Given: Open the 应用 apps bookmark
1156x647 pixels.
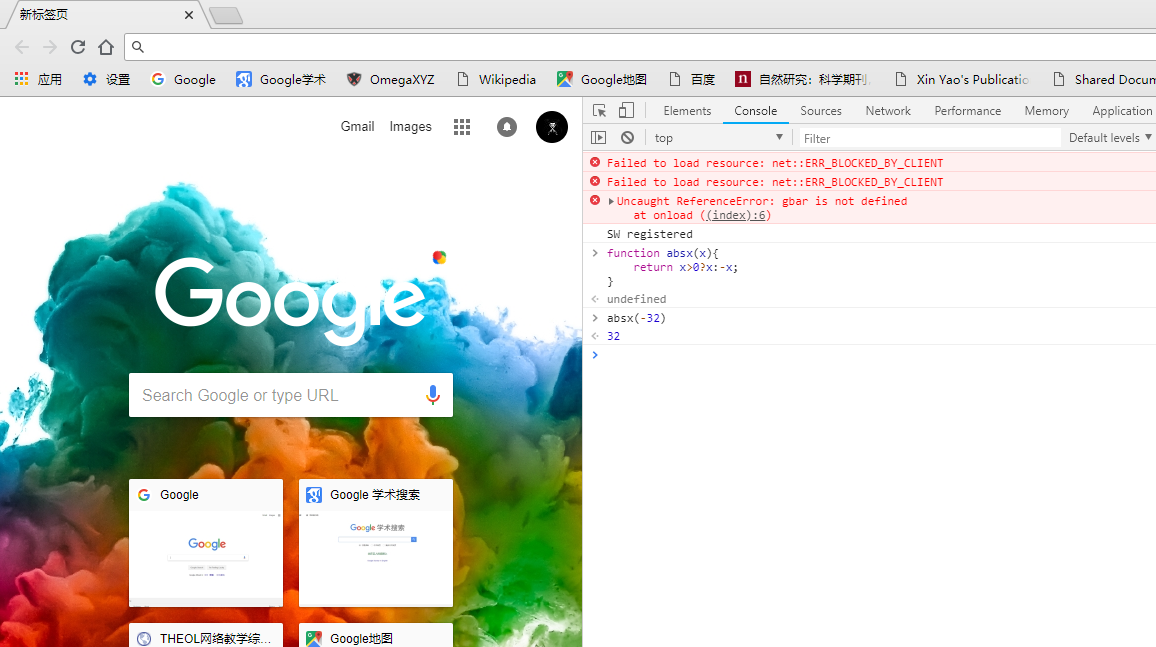Looking at the screenshot, I should 38,79.
